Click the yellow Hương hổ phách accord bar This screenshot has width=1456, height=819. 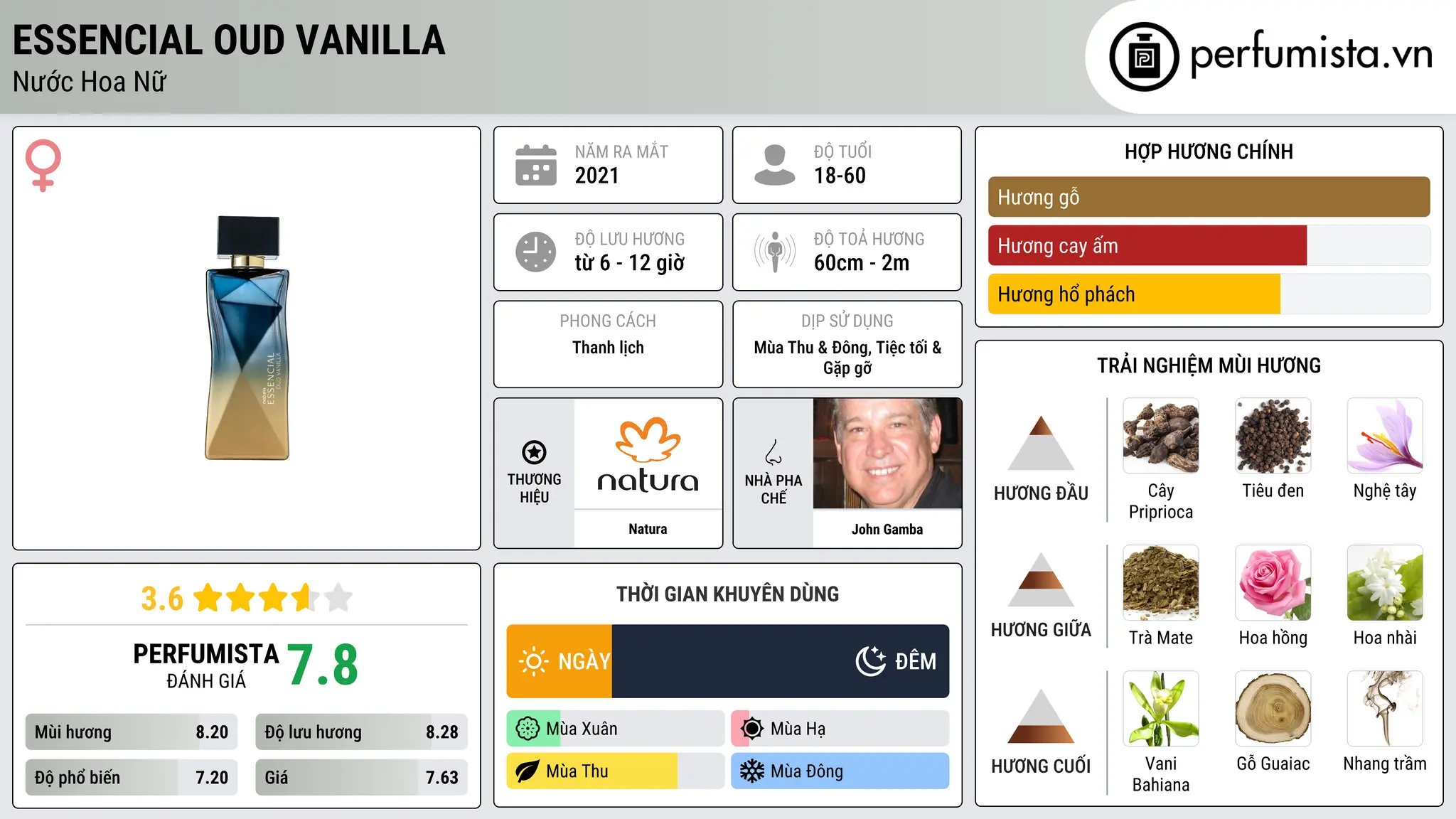click(1134, 294)
